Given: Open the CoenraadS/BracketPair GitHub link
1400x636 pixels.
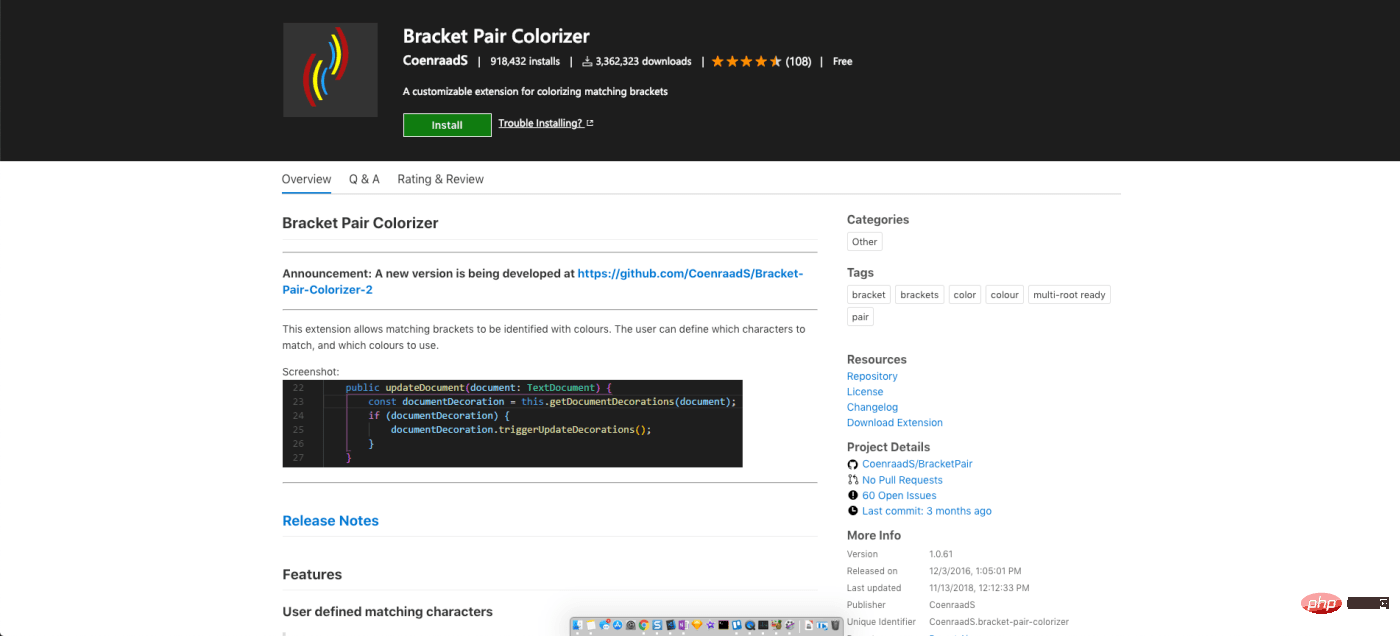Looking at the screenshot, I should pos(917,464).
